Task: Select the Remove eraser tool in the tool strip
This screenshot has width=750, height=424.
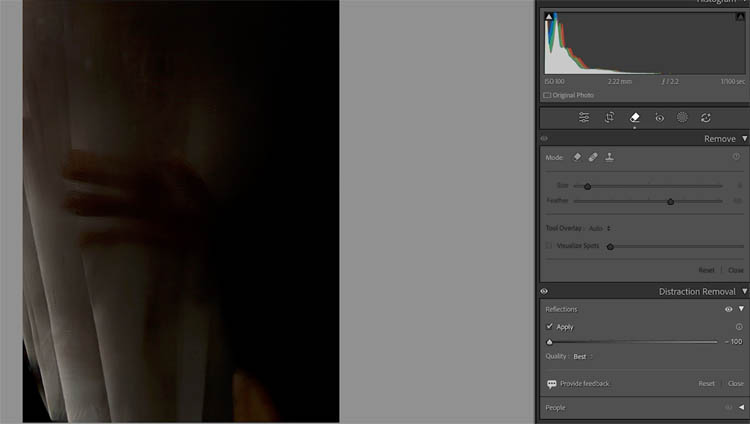Action: (635, 118)
